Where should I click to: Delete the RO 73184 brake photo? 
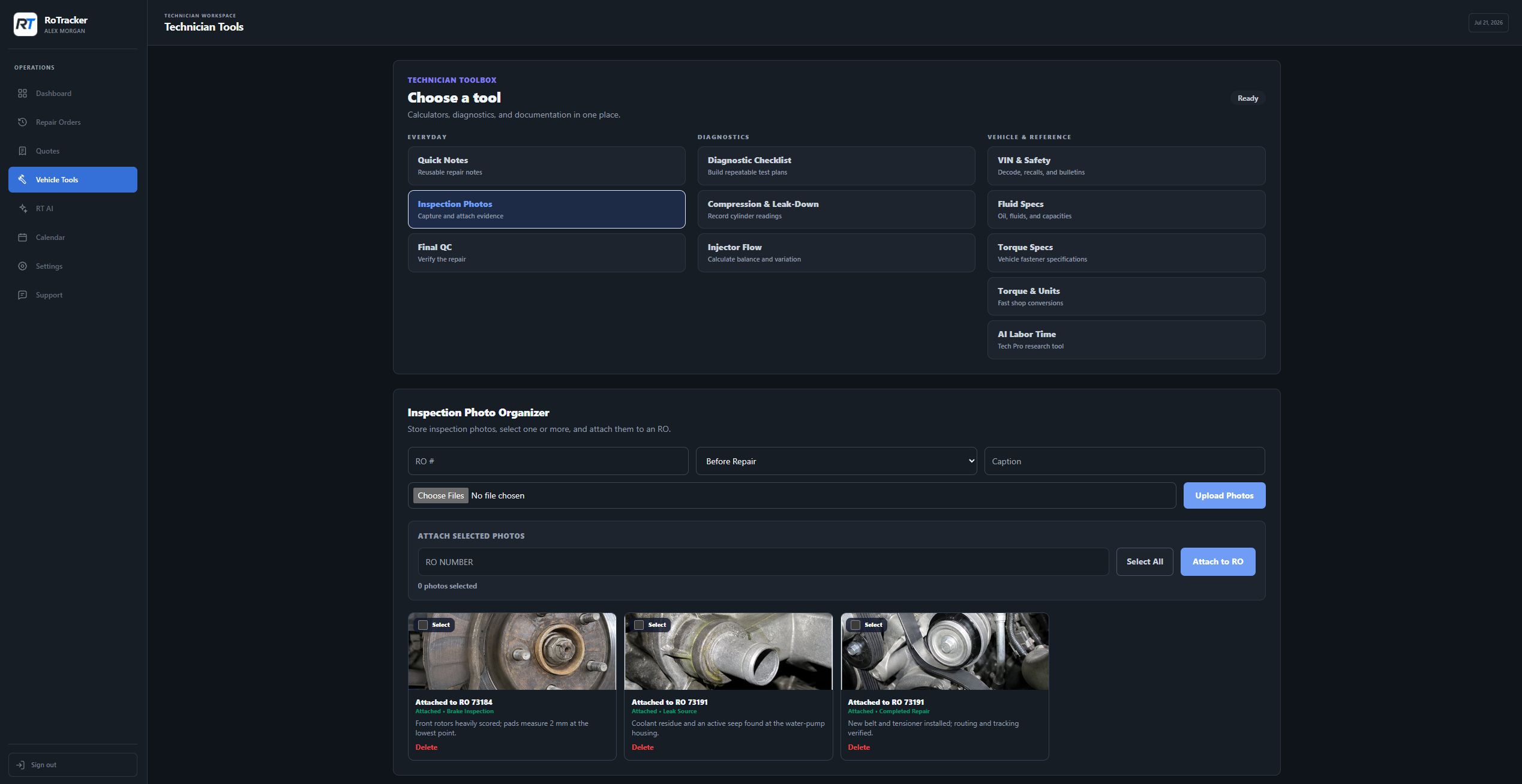427,747
